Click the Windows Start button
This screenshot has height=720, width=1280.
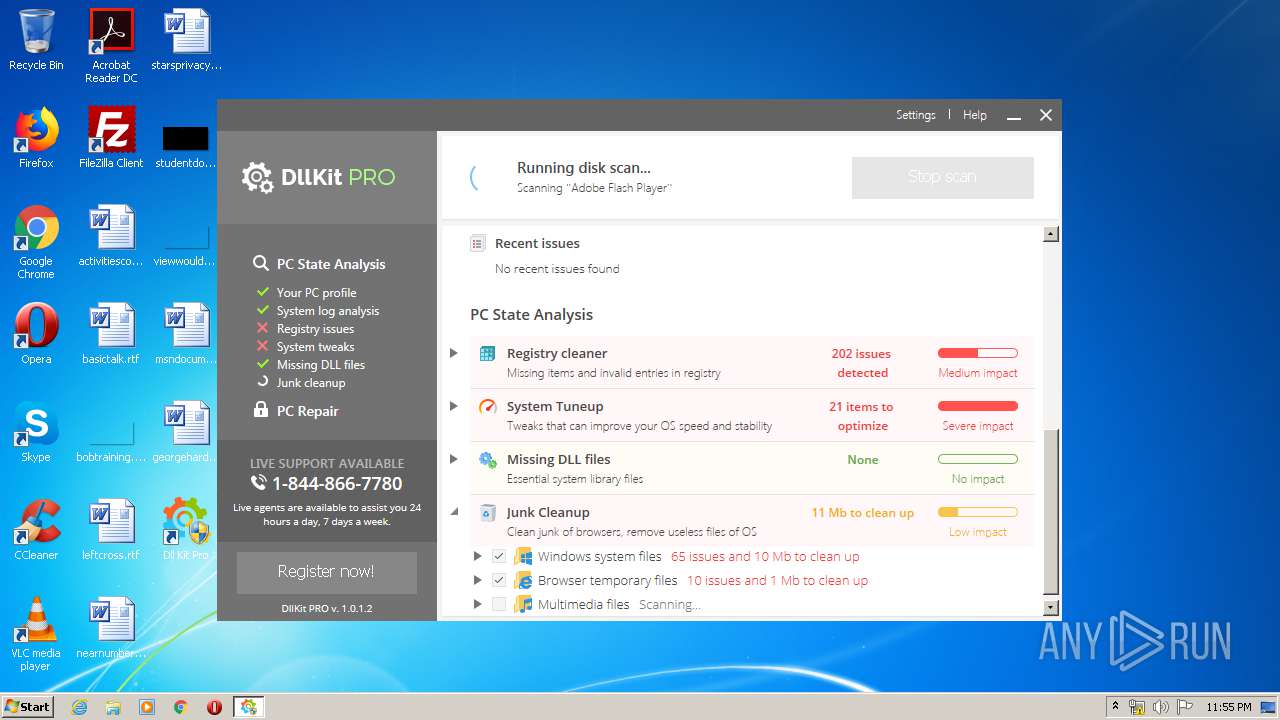point(28,707)
